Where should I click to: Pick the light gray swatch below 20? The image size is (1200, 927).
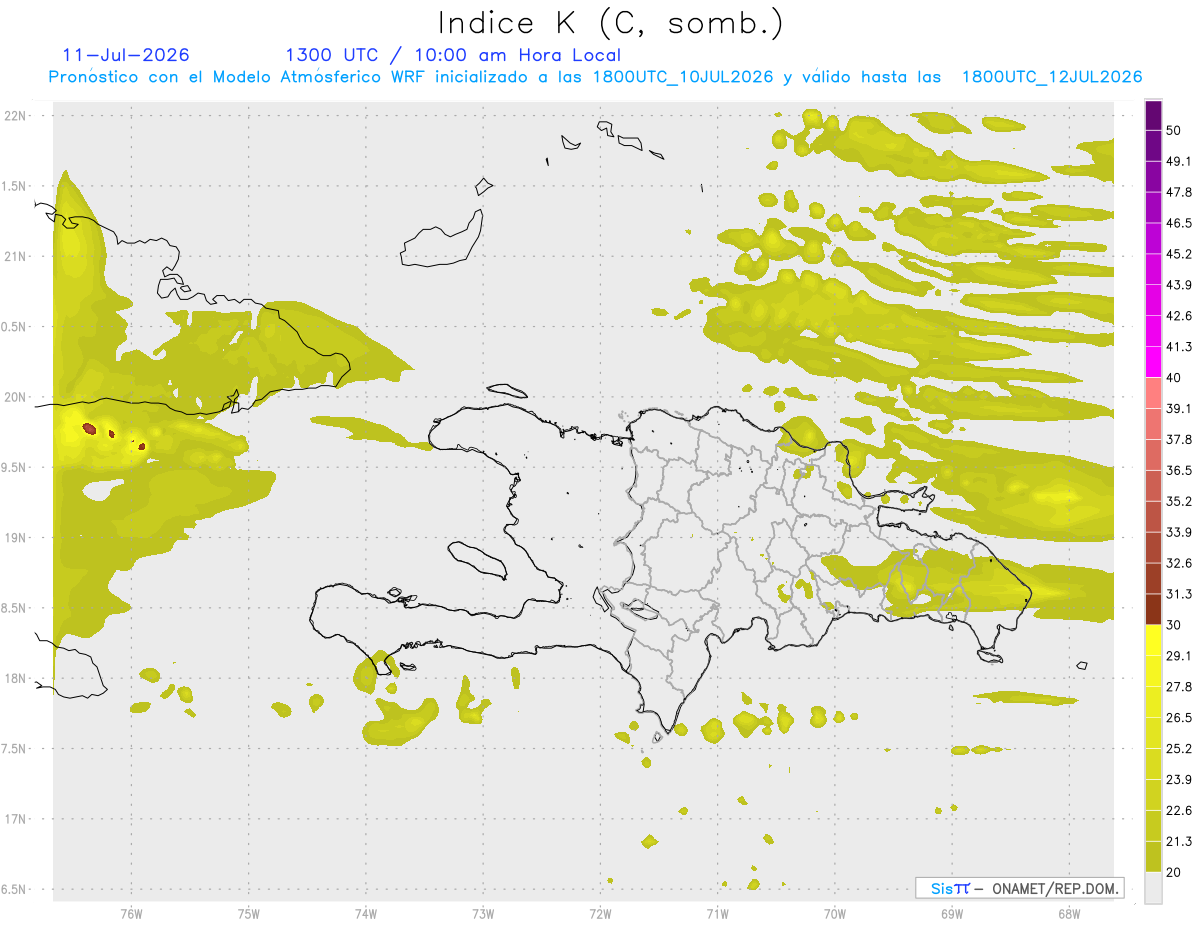pos(1153,888)
